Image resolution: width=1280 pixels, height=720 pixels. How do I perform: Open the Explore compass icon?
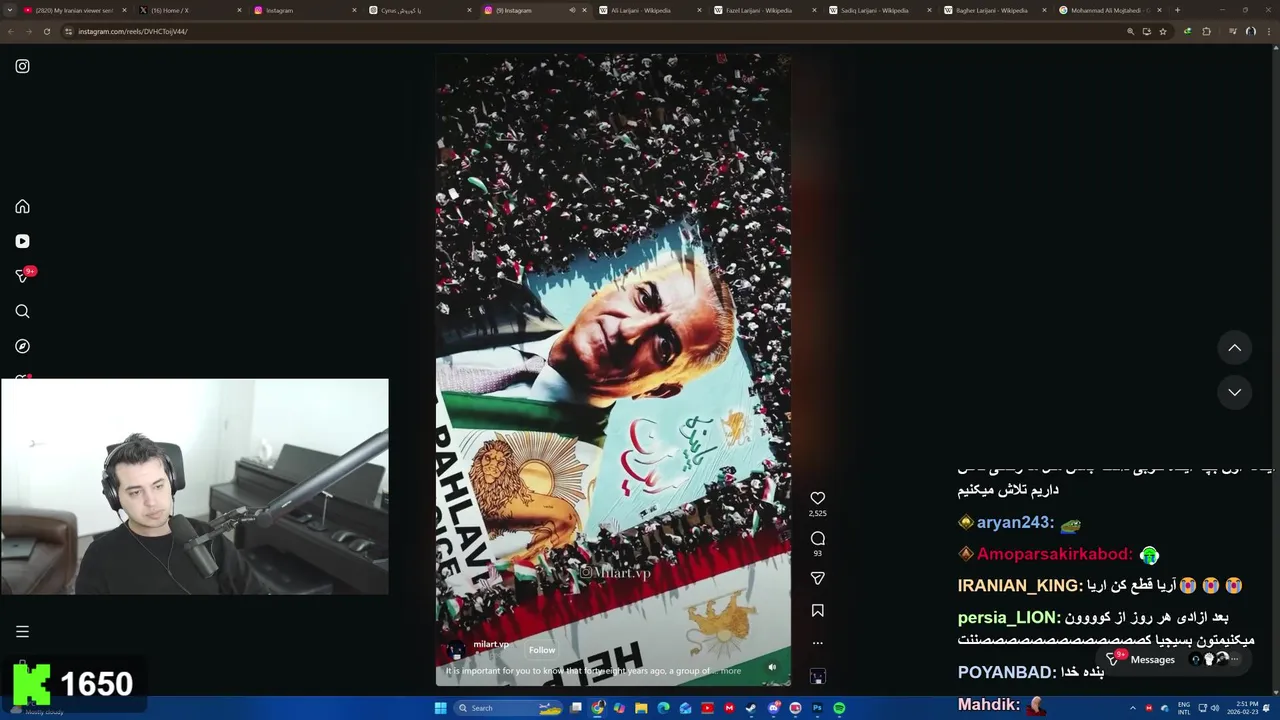[22, 346]
